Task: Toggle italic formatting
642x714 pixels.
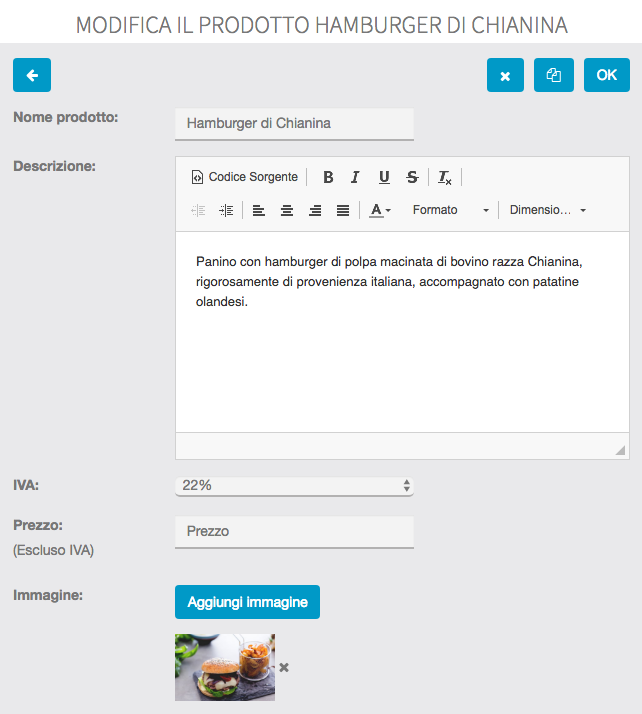Action: [x=355, y=177]
